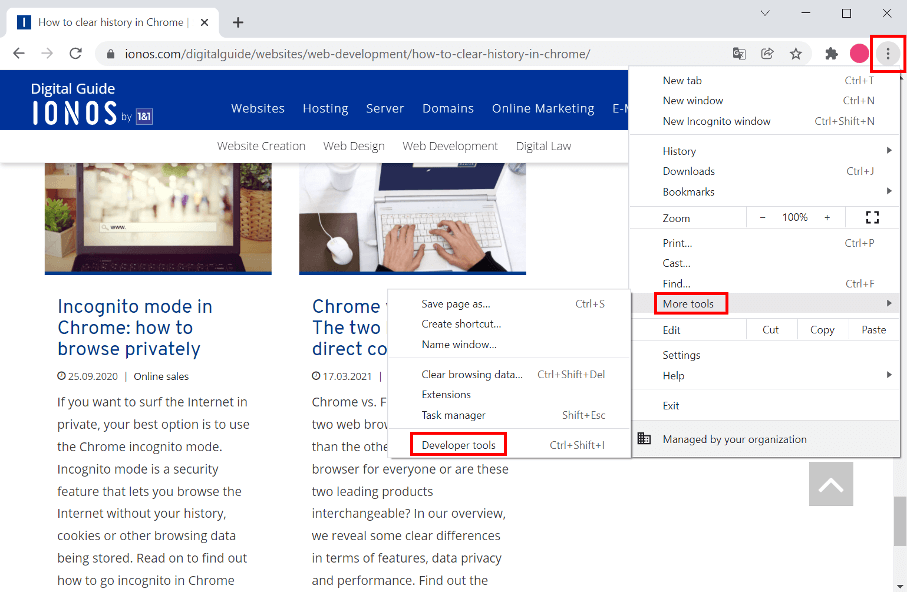Open the Website Creation subcategory
The height and width of the screenshot is (592, 908).
click(x=261, y=147)
